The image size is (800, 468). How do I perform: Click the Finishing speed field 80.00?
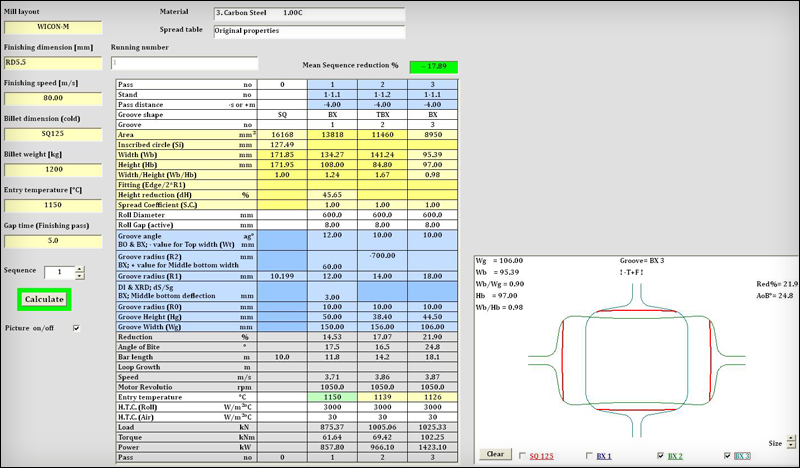(53, 98)
